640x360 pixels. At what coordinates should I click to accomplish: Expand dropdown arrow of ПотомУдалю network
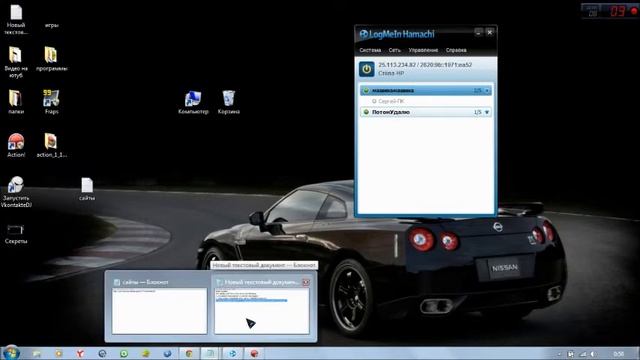coord(487,112)
